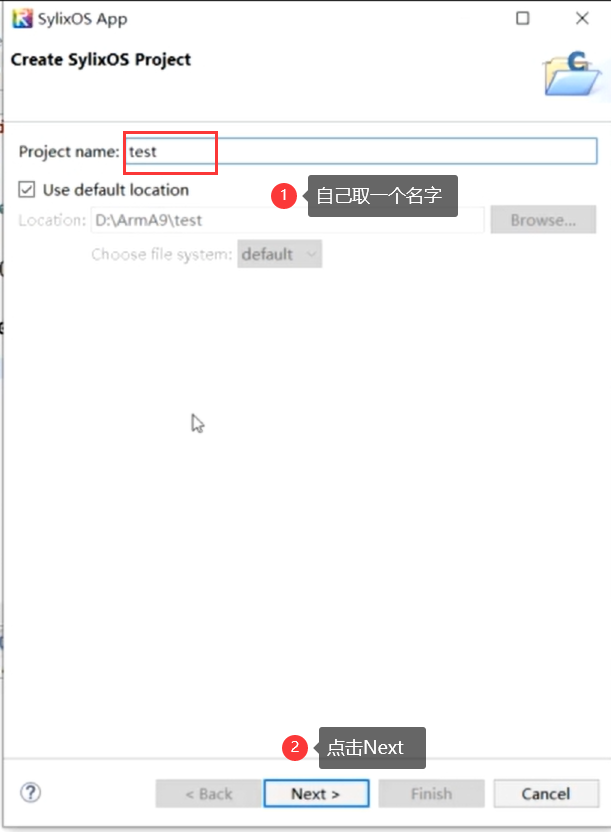Open the Choose file system dropdown
The width and height of the screenshot is (611, 832).
[280, 254]
